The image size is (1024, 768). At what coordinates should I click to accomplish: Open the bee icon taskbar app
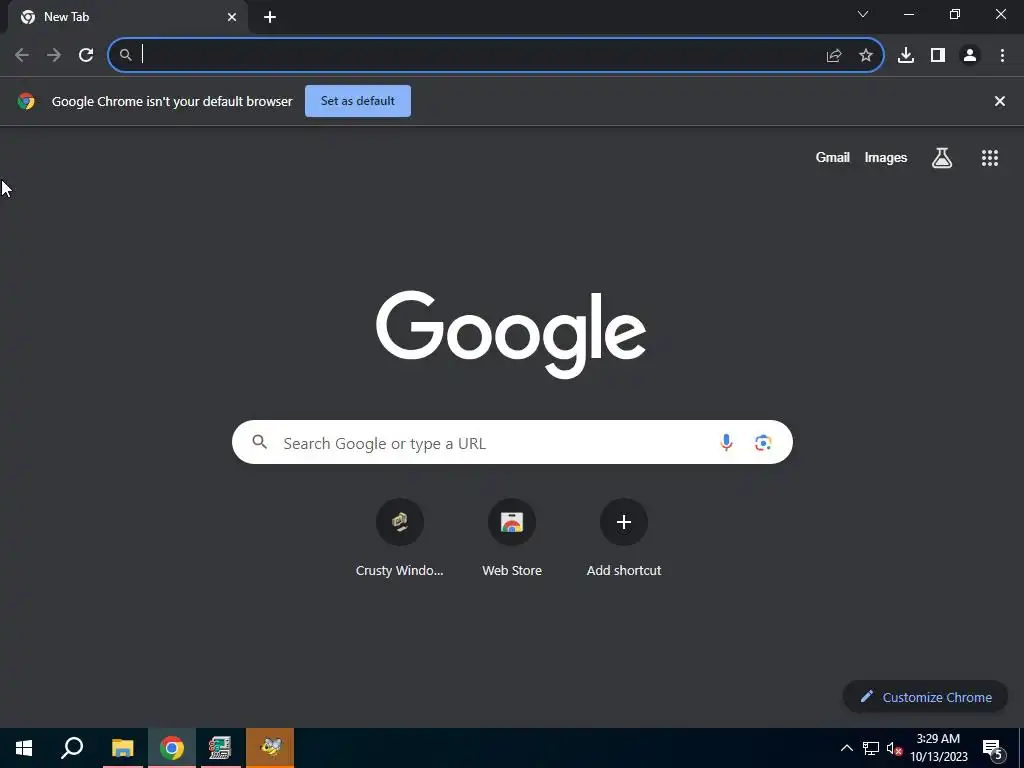click(x=270, y=748)
